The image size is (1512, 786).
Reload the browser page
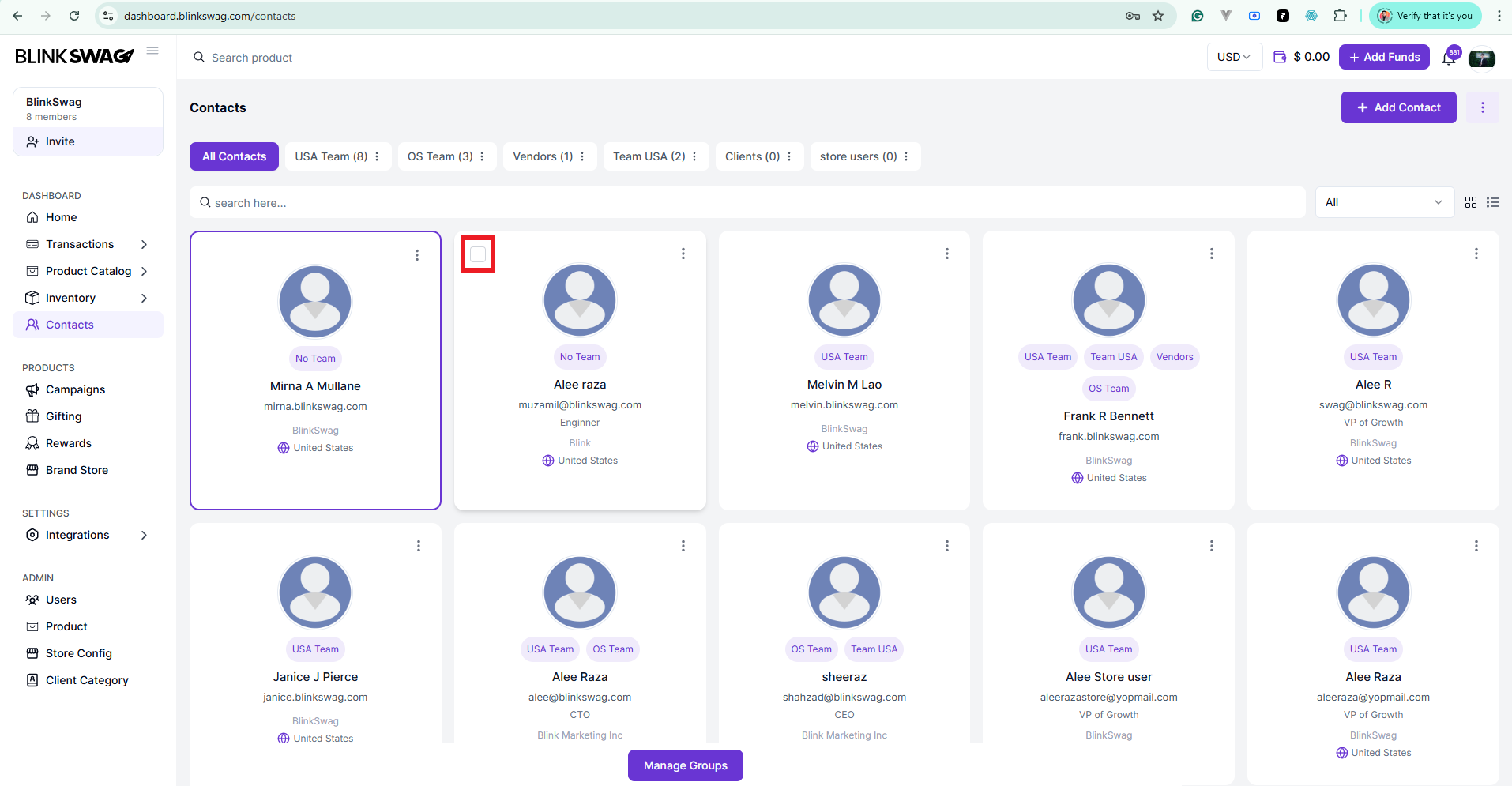tap(74, 16)
